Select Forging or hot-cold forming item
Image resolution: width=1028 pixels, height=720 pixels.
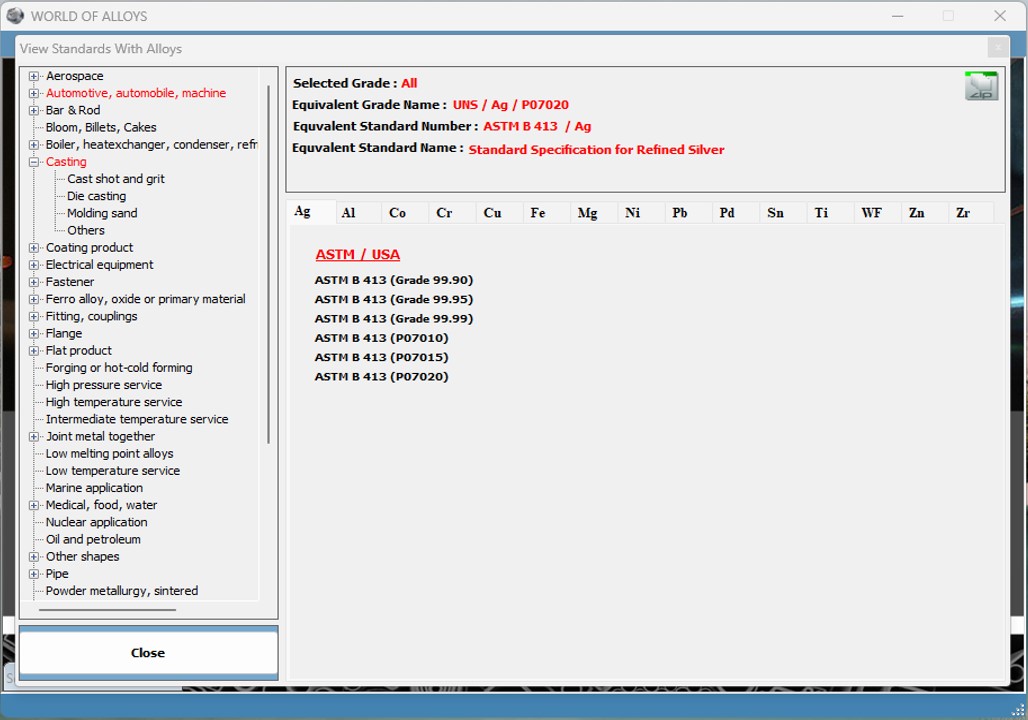click(x=119, y=368)
